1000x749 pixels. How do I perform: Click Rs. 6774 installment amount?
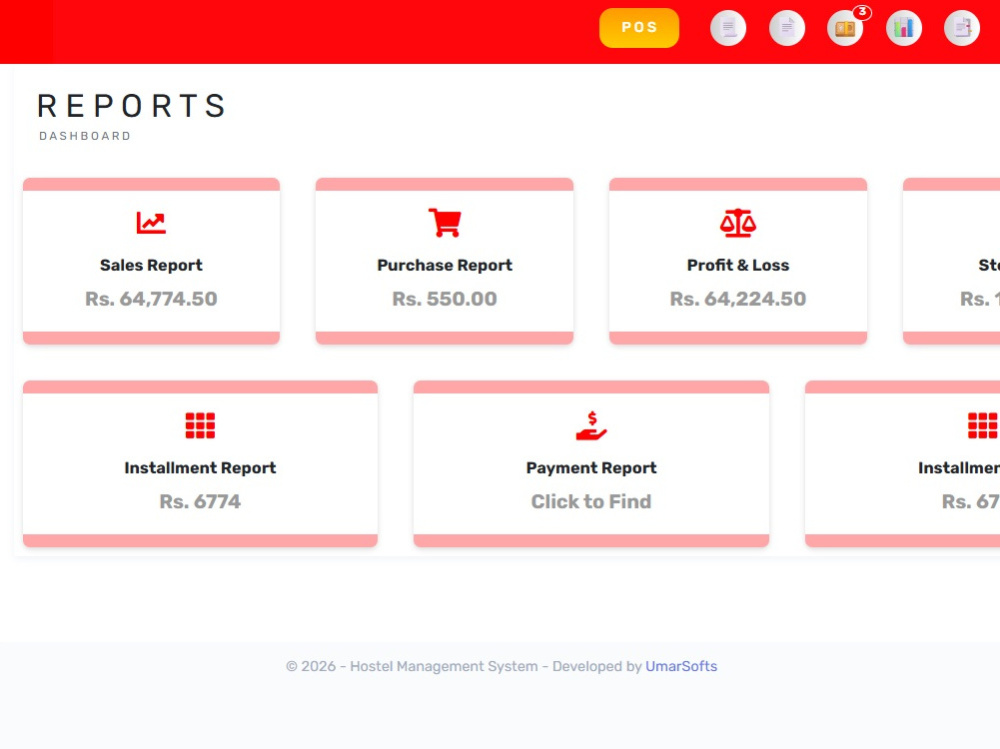point(200,501)
